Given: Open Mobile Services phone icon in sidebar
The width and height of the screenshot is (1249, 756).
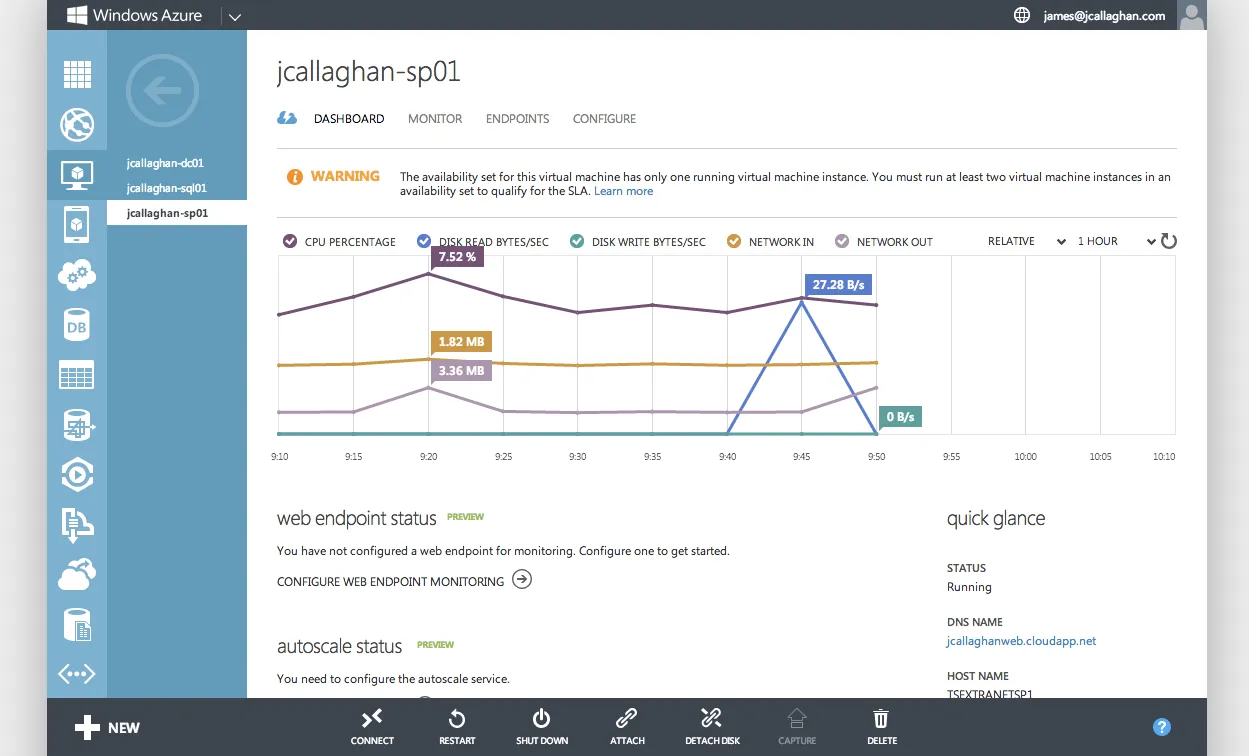Looking at the screenshot, I should tap(77, 224).
